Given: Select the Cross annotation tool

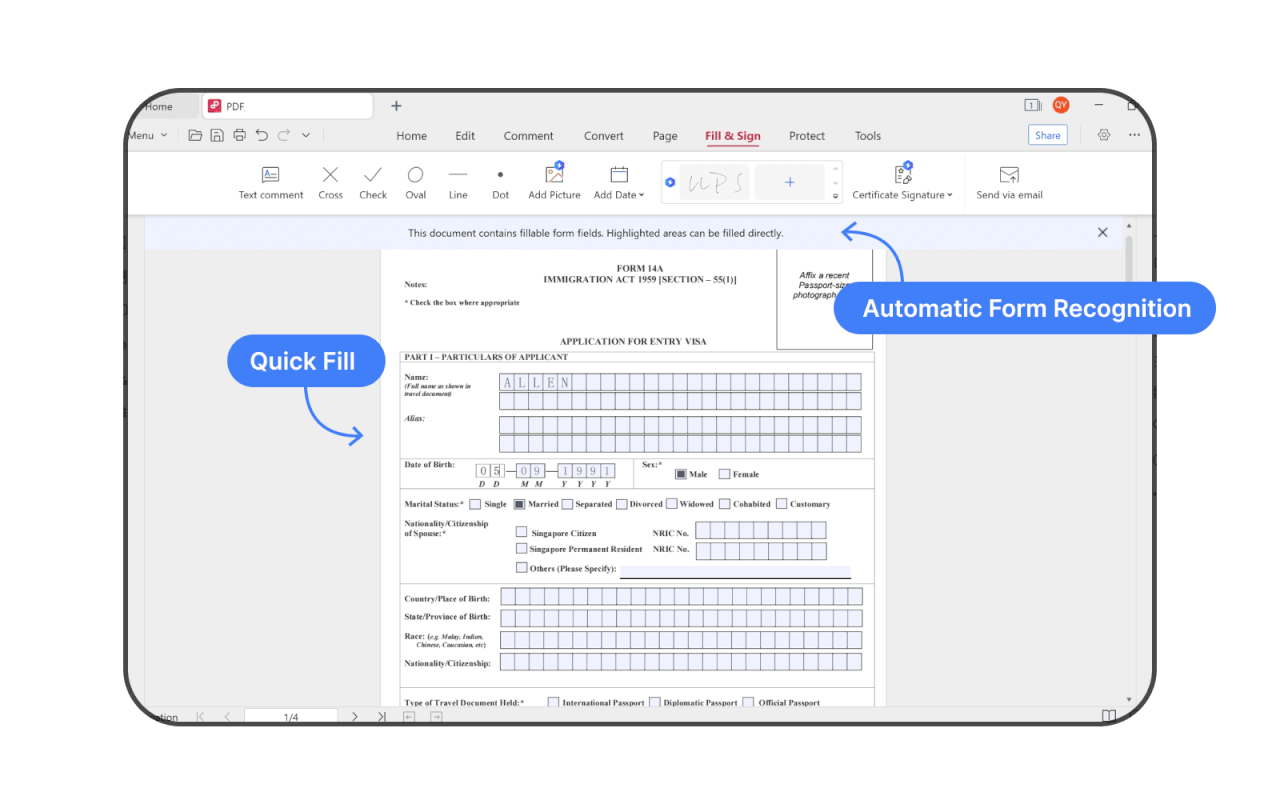Looking at the screenshot, I should click(x=330, y=182).
